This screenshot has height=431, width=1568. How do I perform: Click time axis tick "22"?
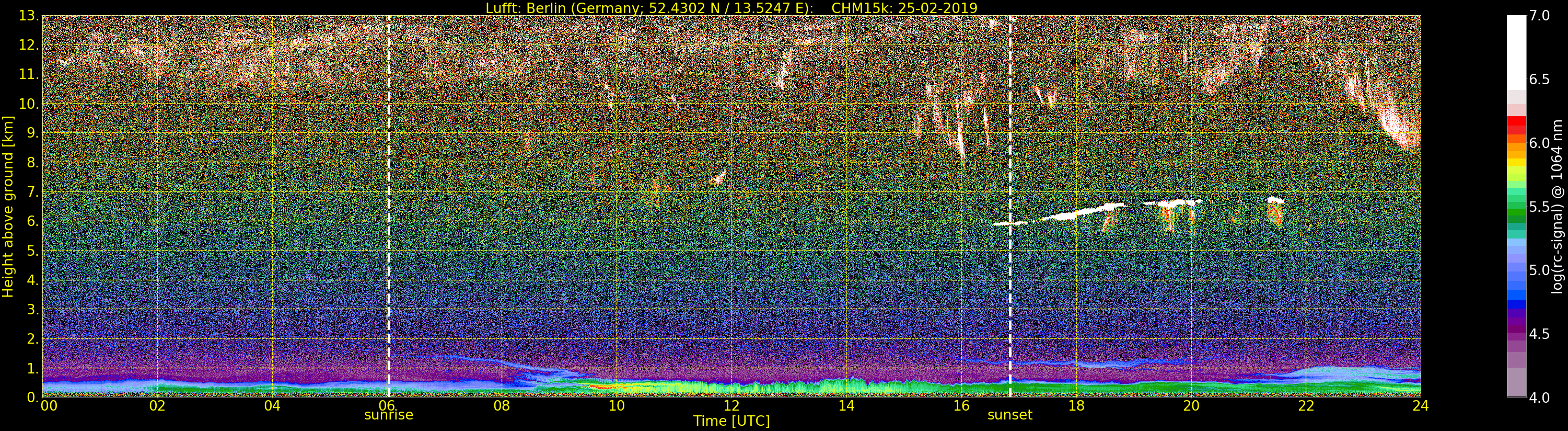(1306, 405)
